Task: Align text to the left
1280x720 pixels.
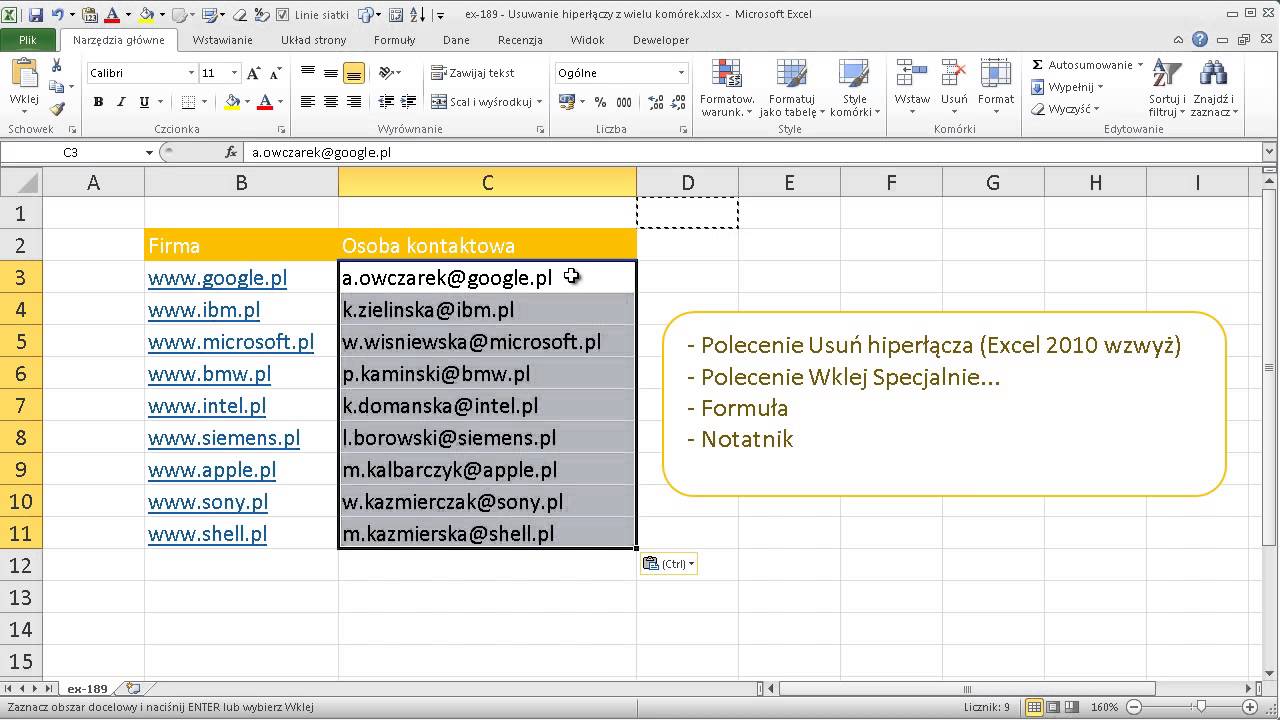Action: click(x=308, y=102)
